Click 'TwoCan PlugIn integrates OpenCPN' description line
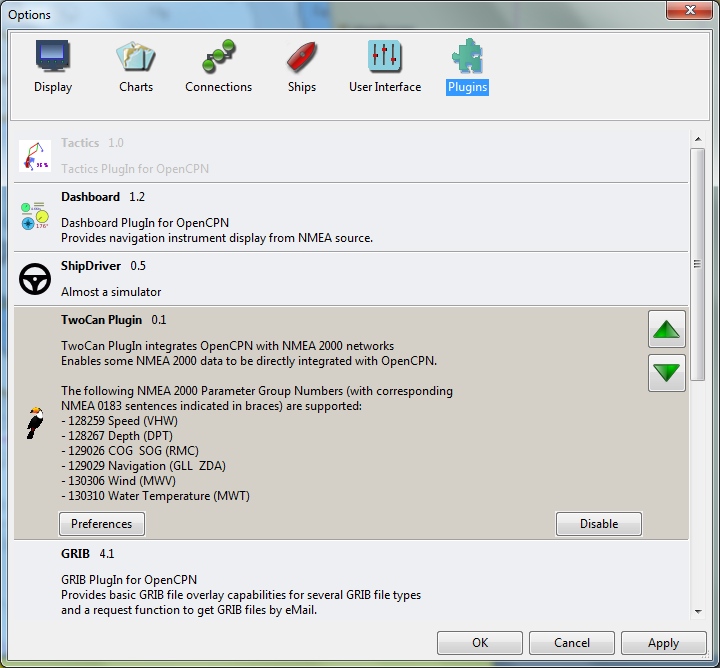 tap(228, 346)
